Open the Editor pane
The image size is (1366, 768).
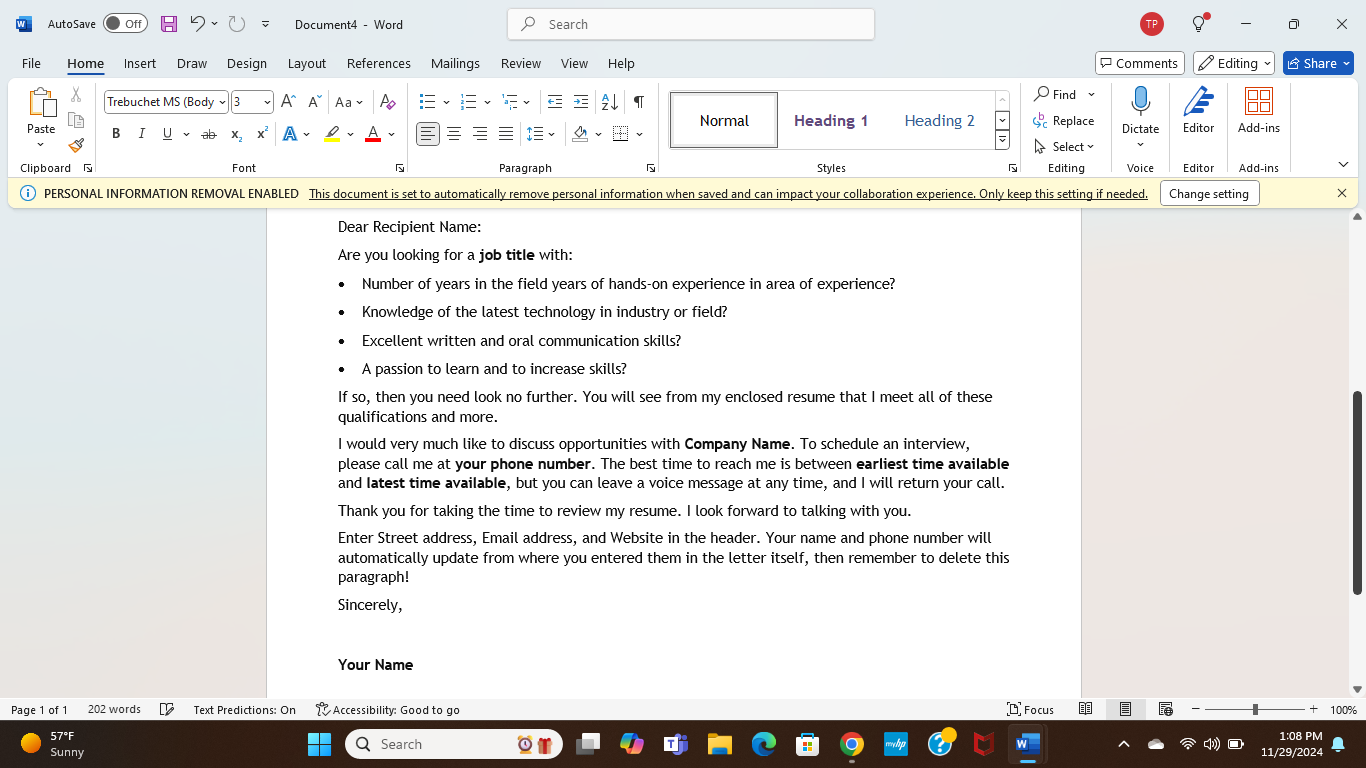pyautogui.click(x=1198, y=110)
